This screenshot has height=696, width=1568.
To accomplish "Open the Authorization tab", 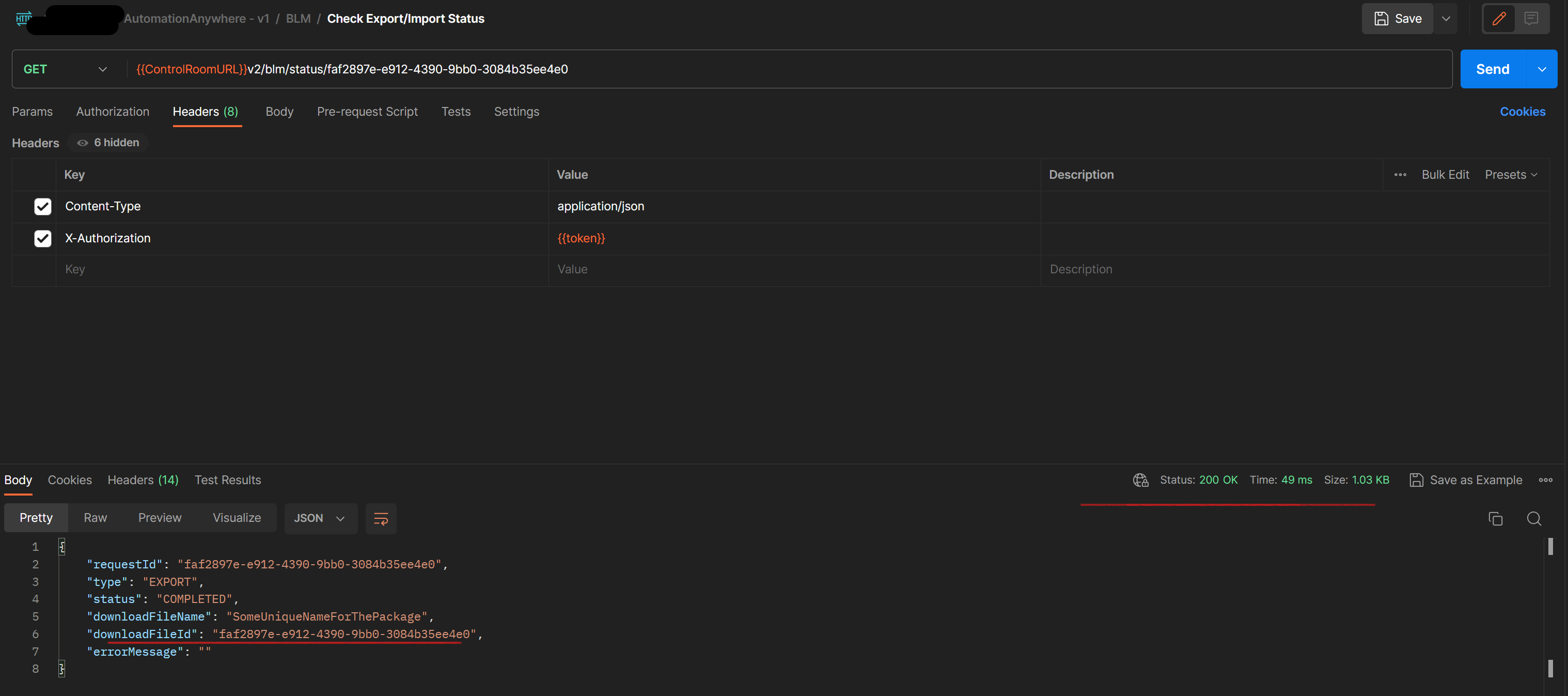I will point(113,112).
